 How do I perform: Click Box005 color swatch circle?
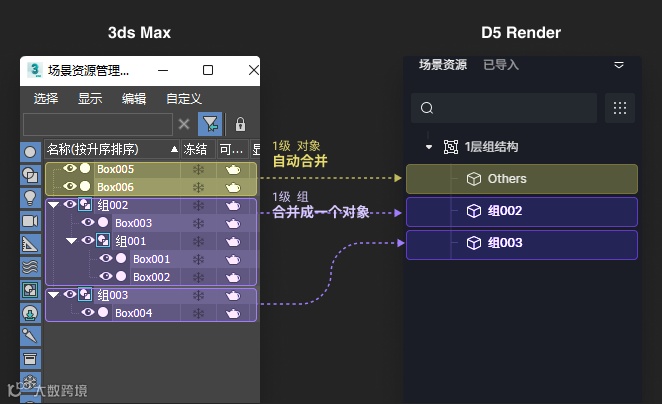click(85, 168)
